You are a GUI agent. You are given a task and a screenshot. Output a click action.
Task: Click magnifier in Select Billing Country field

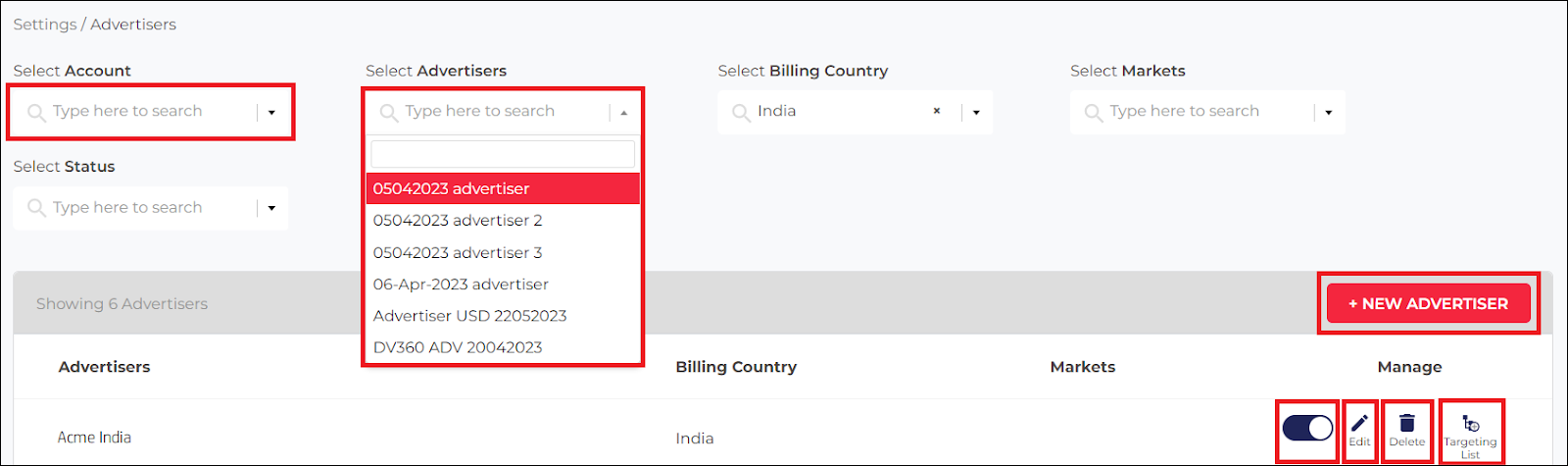point(741,112)
